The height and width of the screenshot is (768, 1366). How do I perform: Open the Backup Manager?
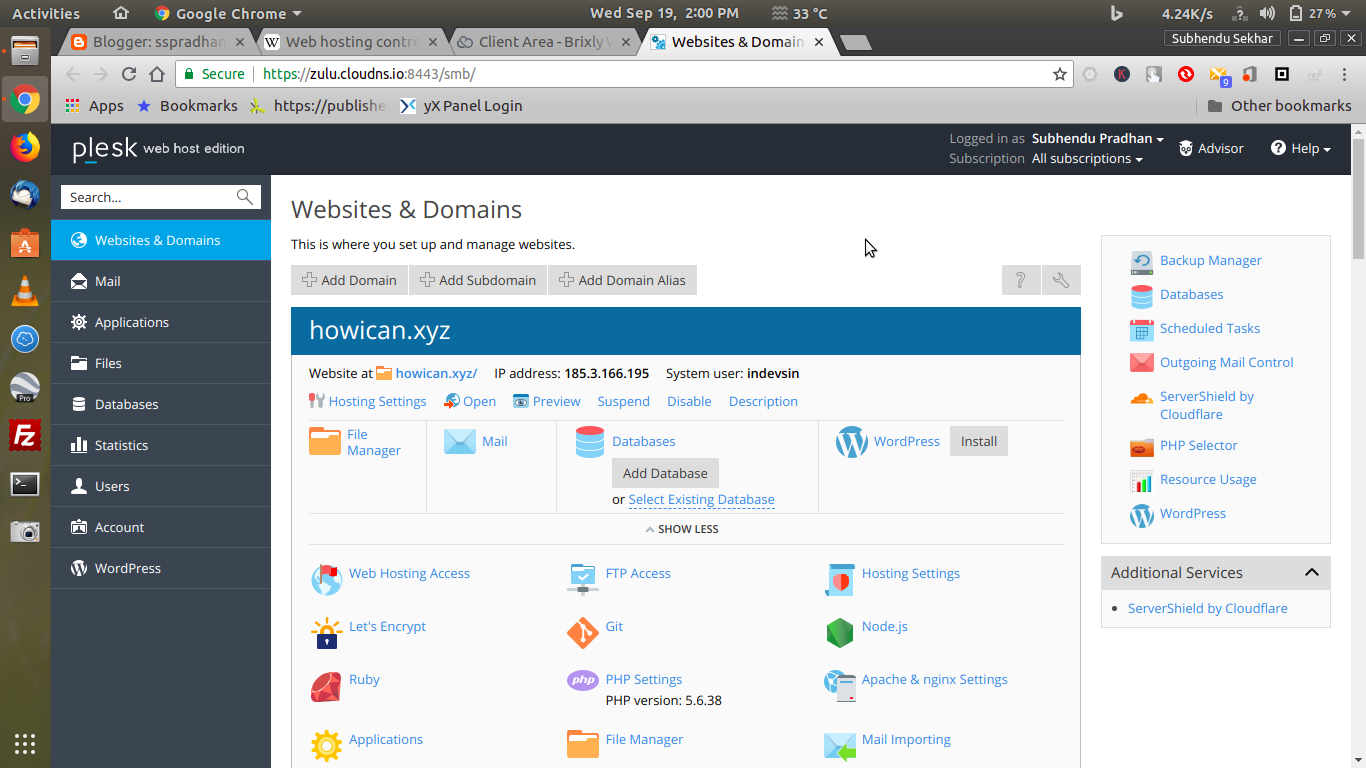1210,260
